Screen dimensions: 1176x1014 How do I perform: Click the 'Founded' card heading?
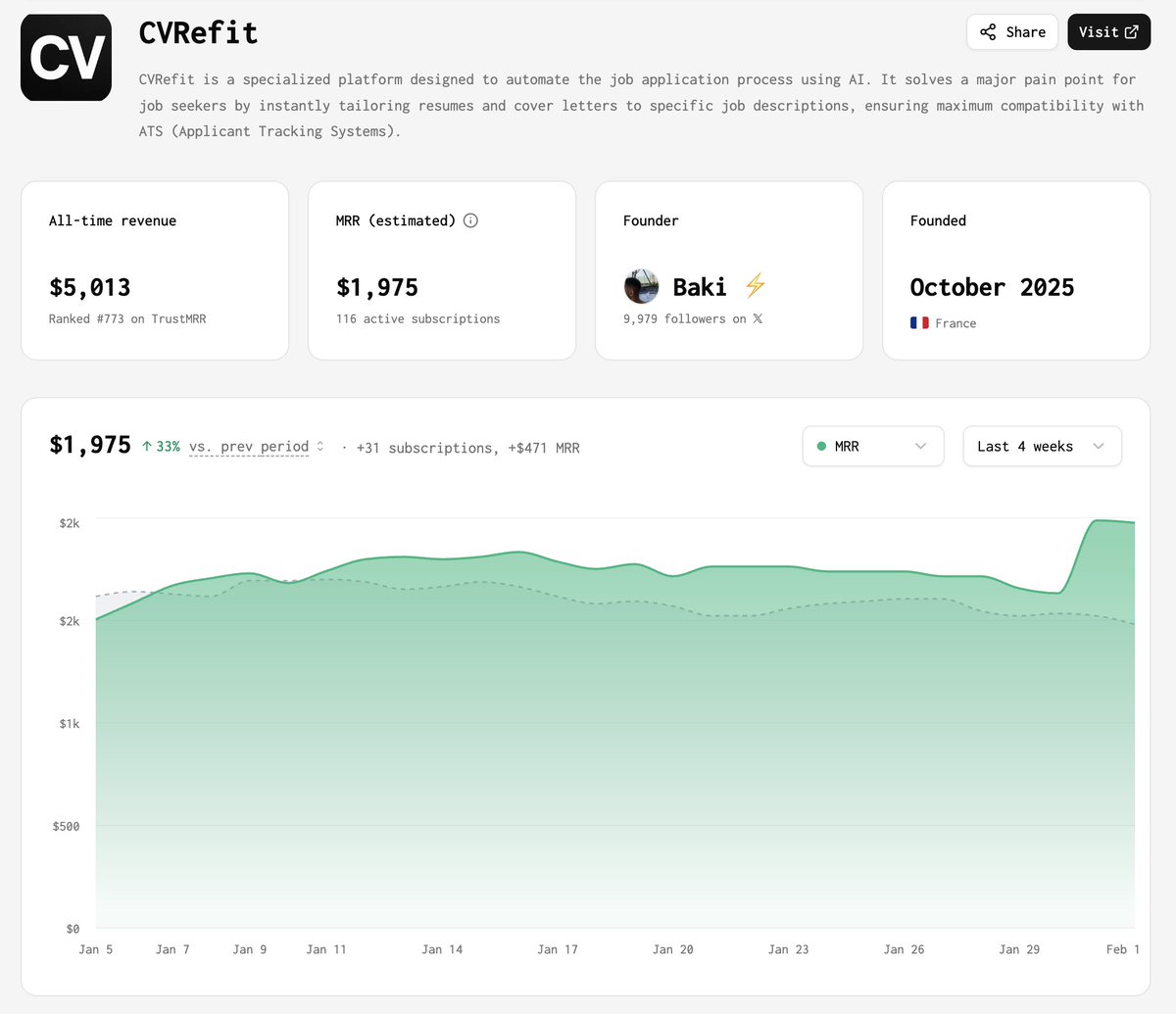tap(938, 220)
